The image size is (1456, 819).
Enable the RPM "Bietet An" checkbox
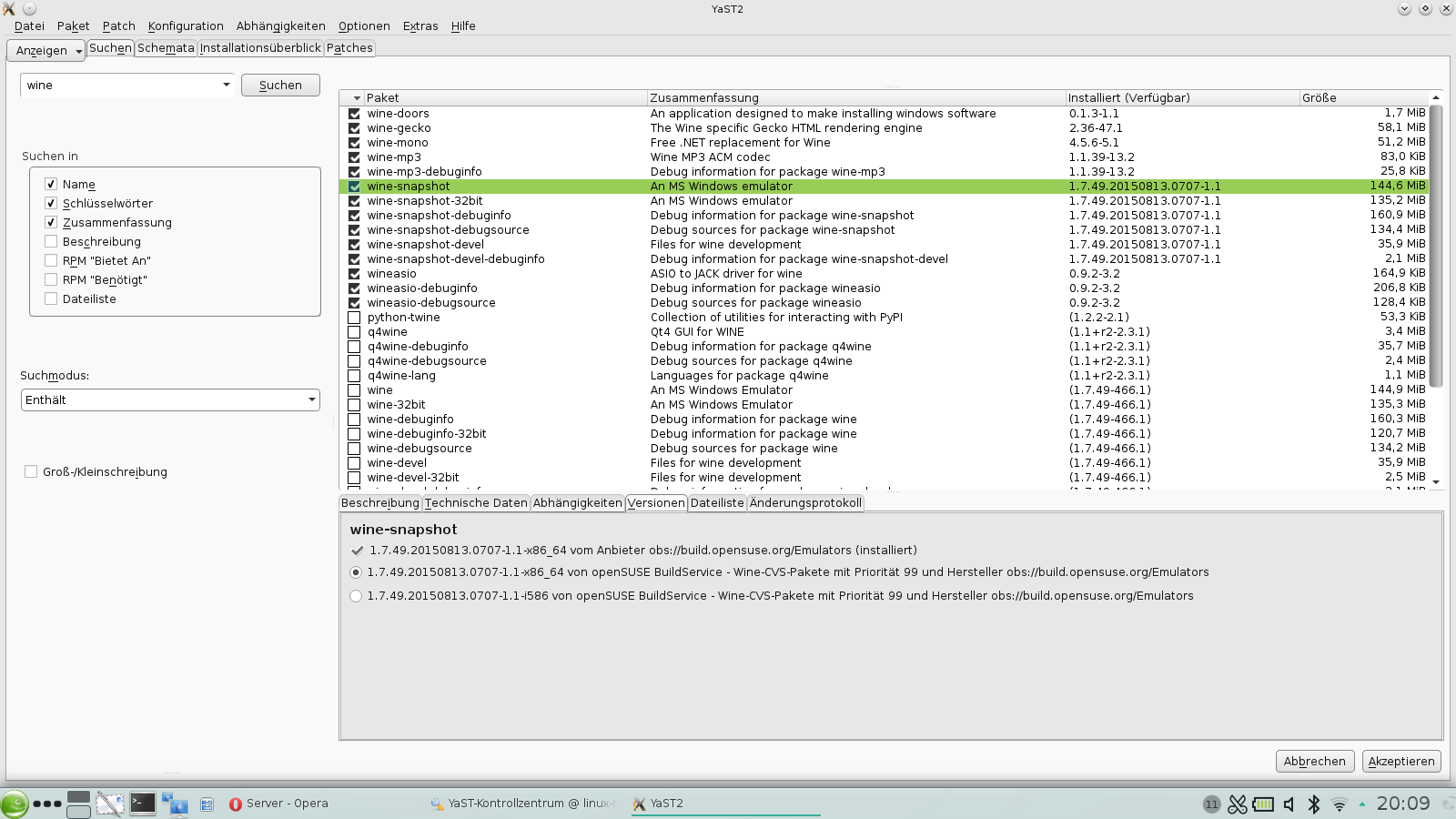[51, 260]
